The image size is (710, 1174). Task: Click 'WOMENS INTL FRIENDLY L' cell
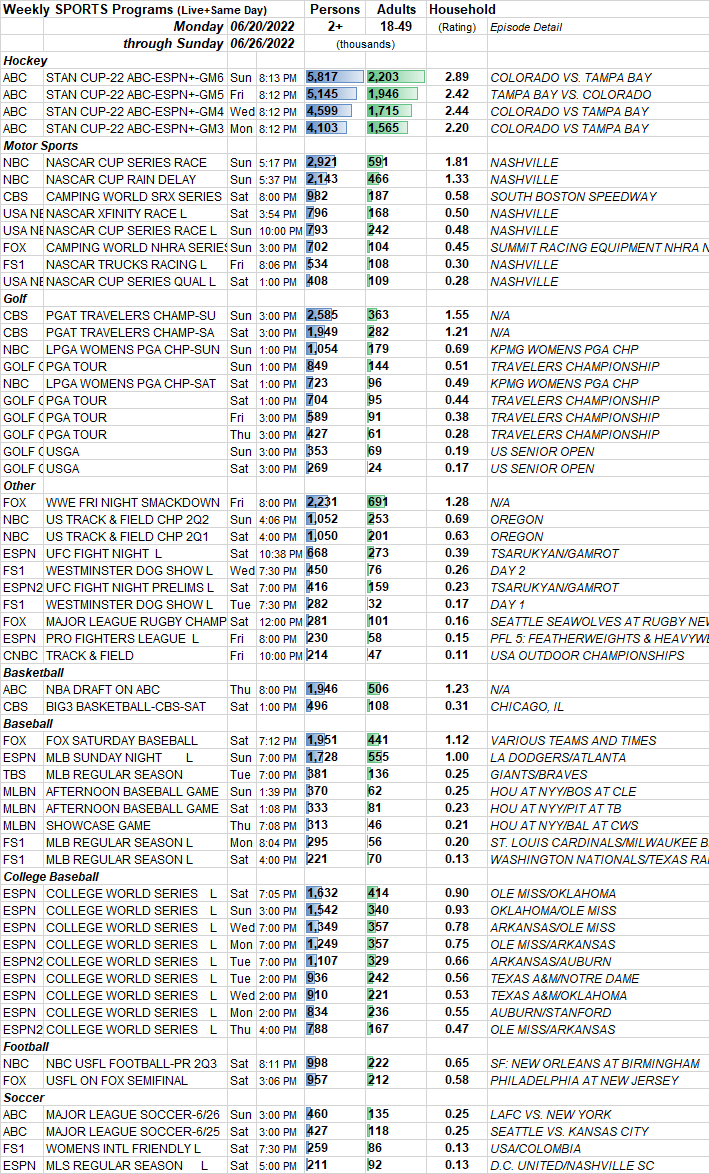123,1149
